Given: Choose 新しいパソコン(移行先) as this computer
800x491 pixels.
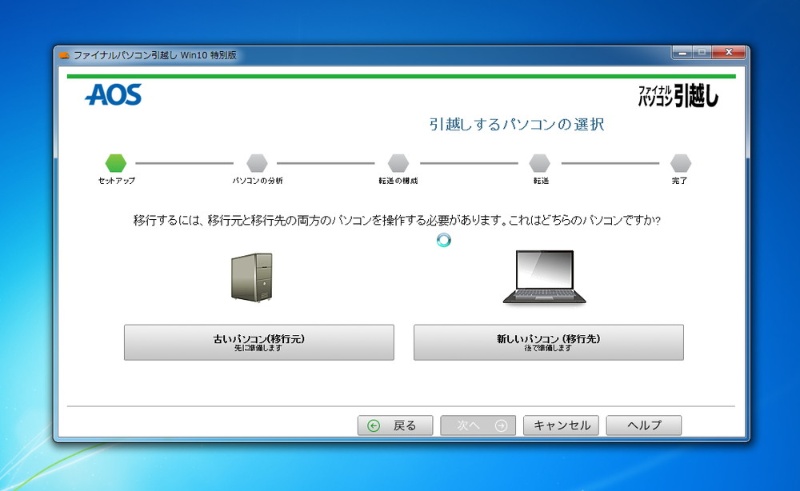Looking at the screenshot, I should (548, 342).
